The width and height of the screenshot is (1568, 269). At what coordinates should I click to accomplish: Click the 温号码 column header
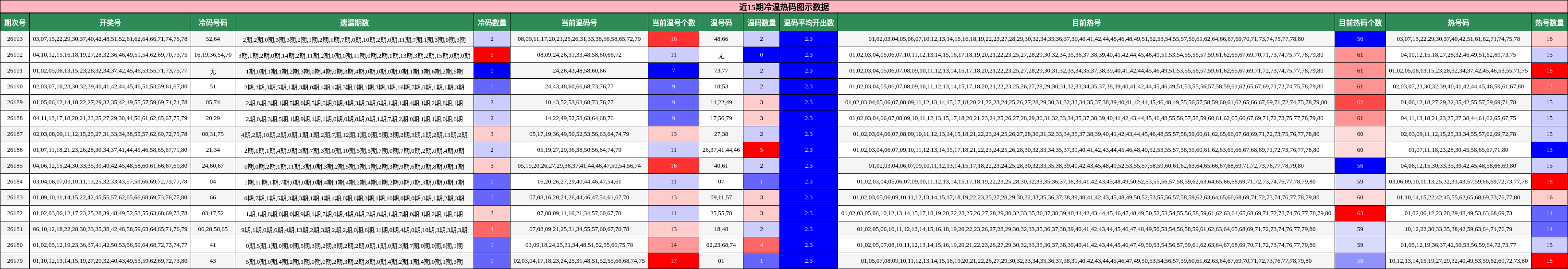721,23
